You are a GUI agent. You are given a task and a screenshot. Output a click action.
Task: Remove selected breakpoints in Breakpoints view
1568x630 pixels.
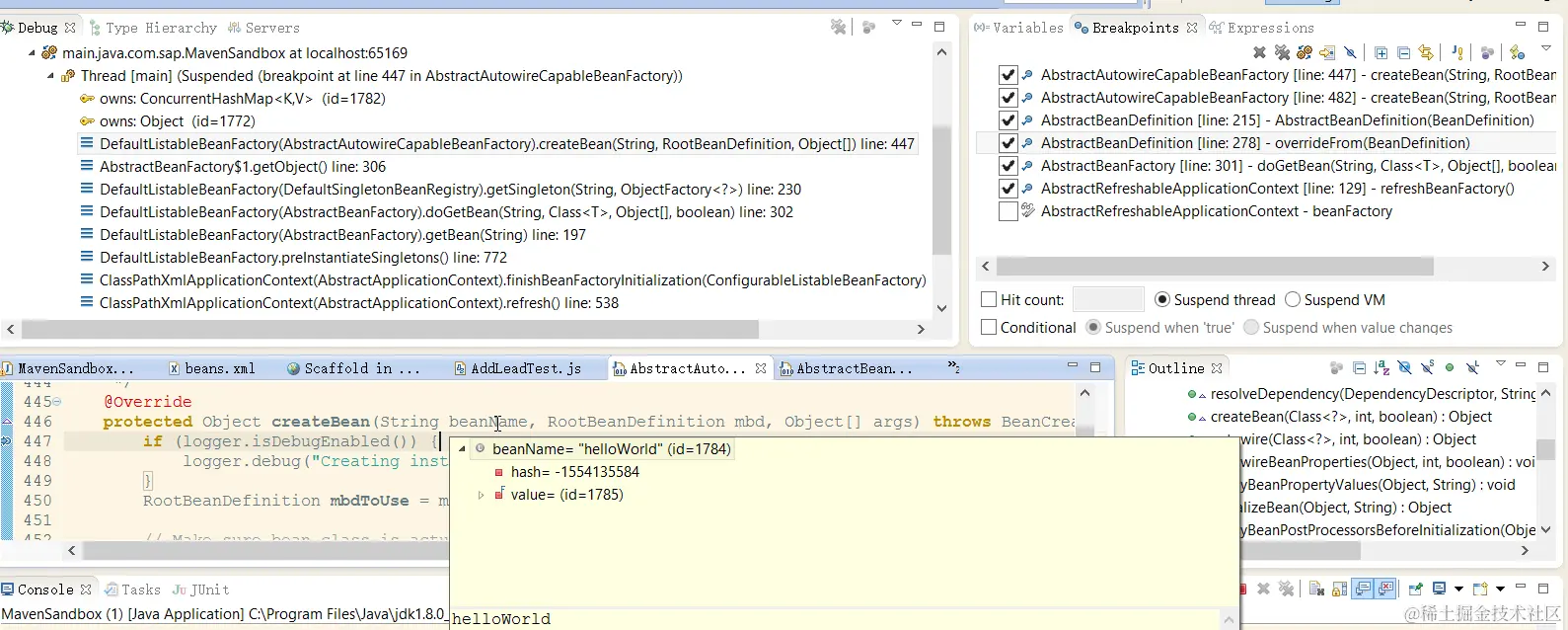1259,52
